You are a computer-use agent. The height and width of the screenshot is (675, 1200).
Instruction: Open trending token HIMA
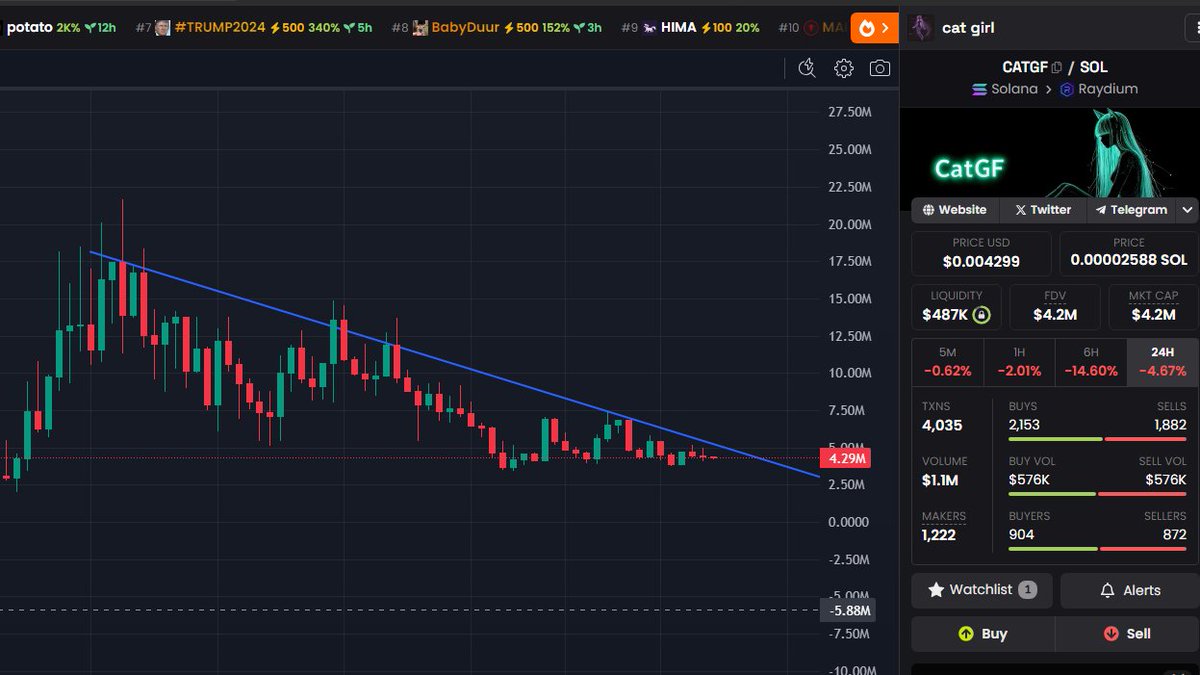691,28
